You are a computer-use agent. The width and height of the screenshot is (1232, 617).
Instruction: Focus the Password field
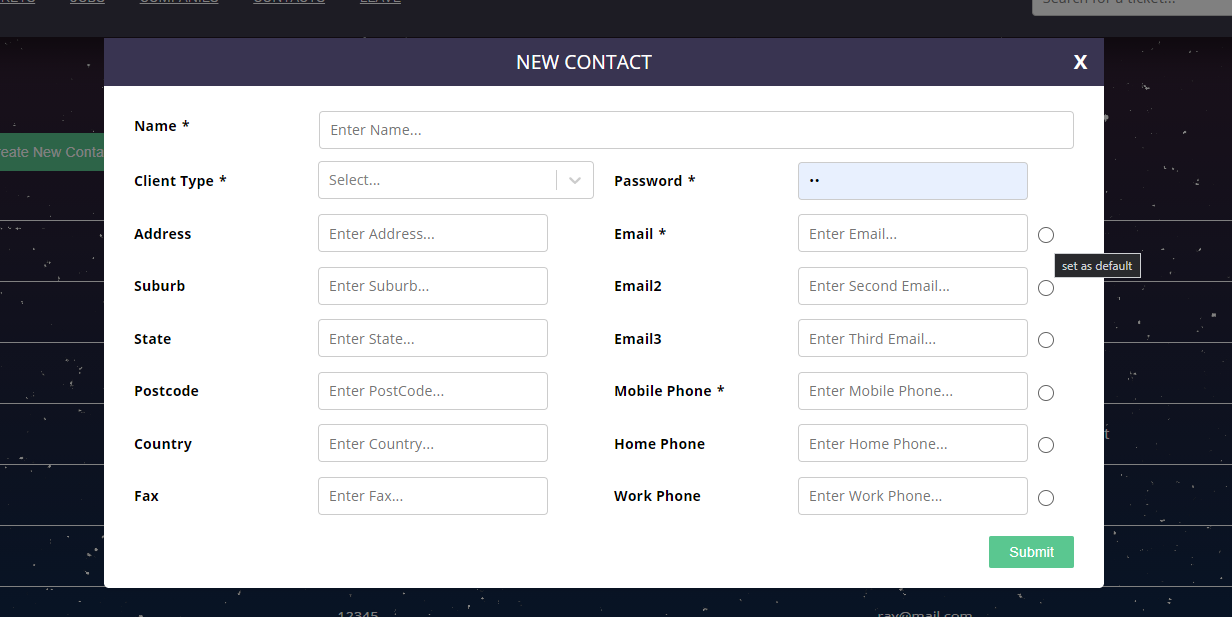[x=912, y=181]
